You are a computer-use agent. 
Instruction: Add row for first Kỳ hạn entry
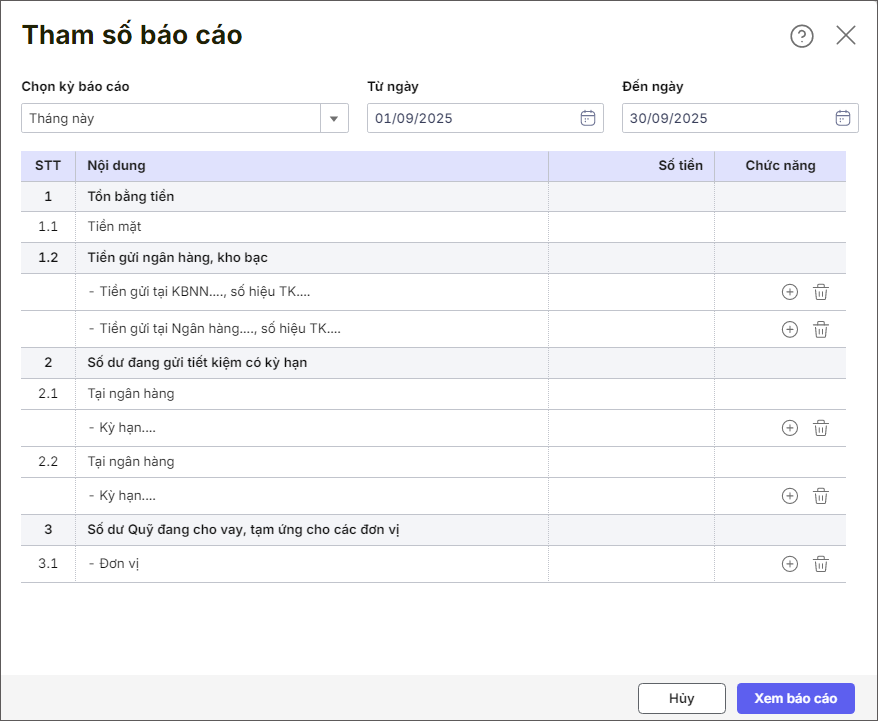click(x=790, y=428)
